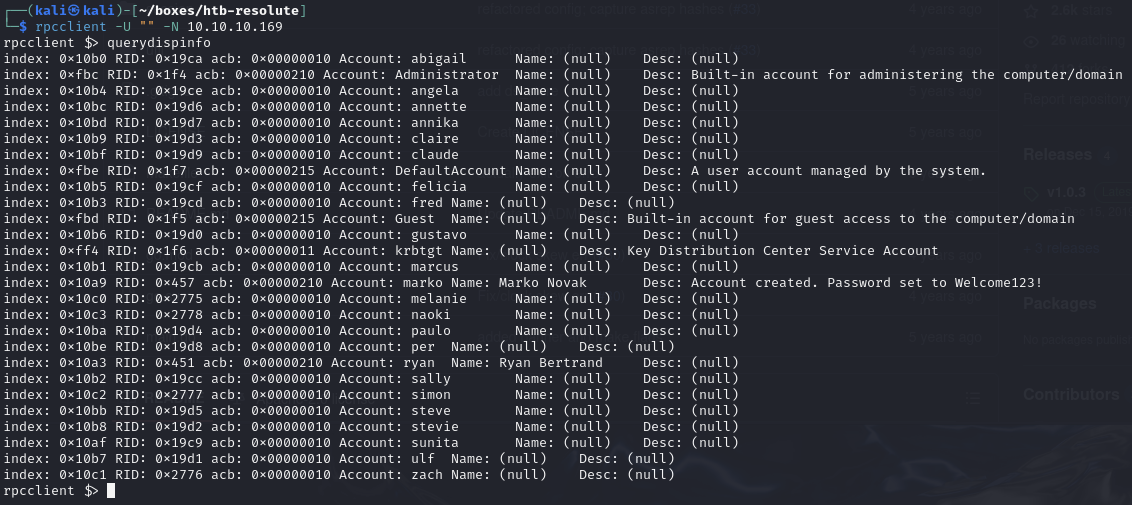Click the querydispinfo command text
1132x505 pixels.
[x=160, y=42]
